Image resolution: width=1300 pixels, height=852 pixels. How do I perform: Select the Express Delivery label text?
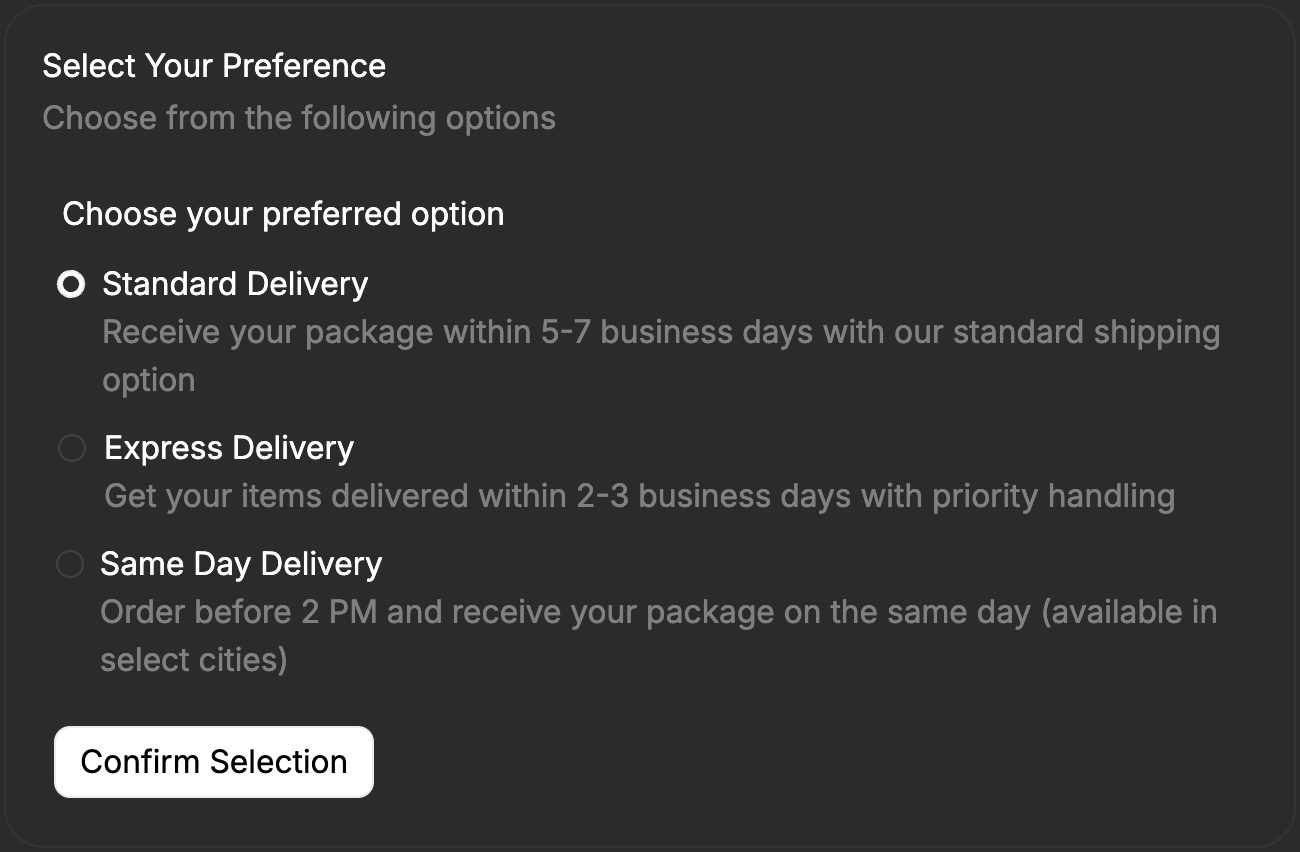228,448
